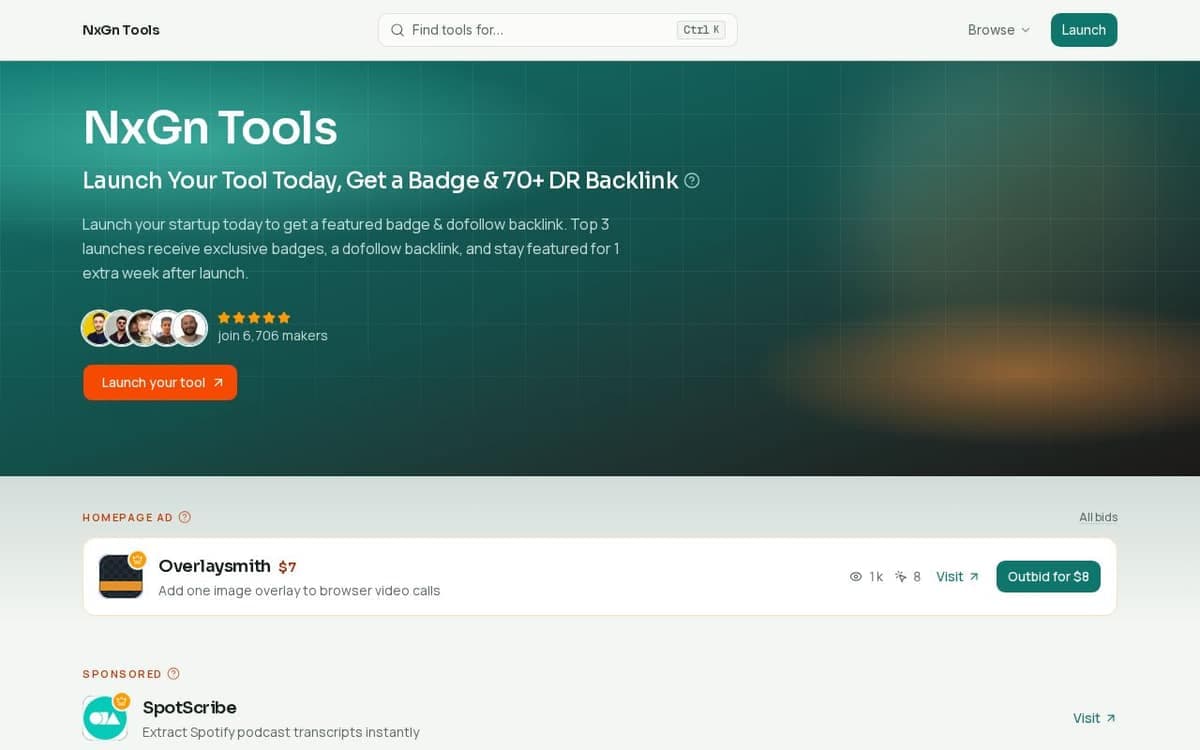The image size is (1200, 750).
Task: Click the orange Launch your tool button
Action: (160, 382)
